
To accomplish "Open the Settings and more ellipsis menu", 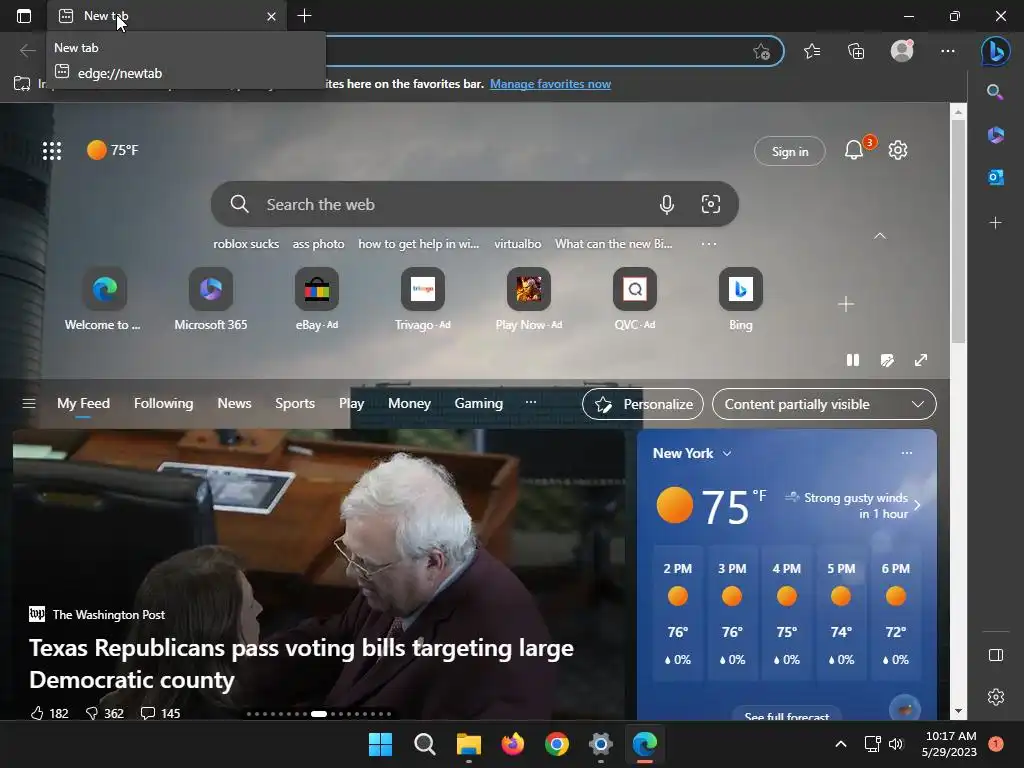I will [948, 51].
